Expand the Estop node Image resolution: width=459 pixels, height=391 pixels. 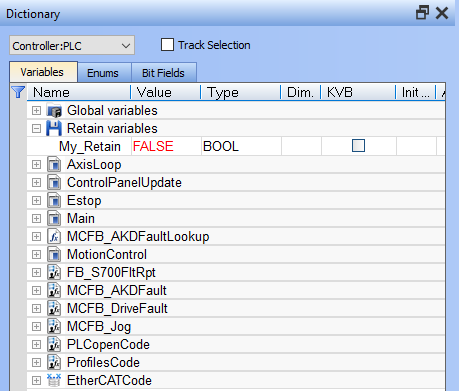click(x=36, y=201)
